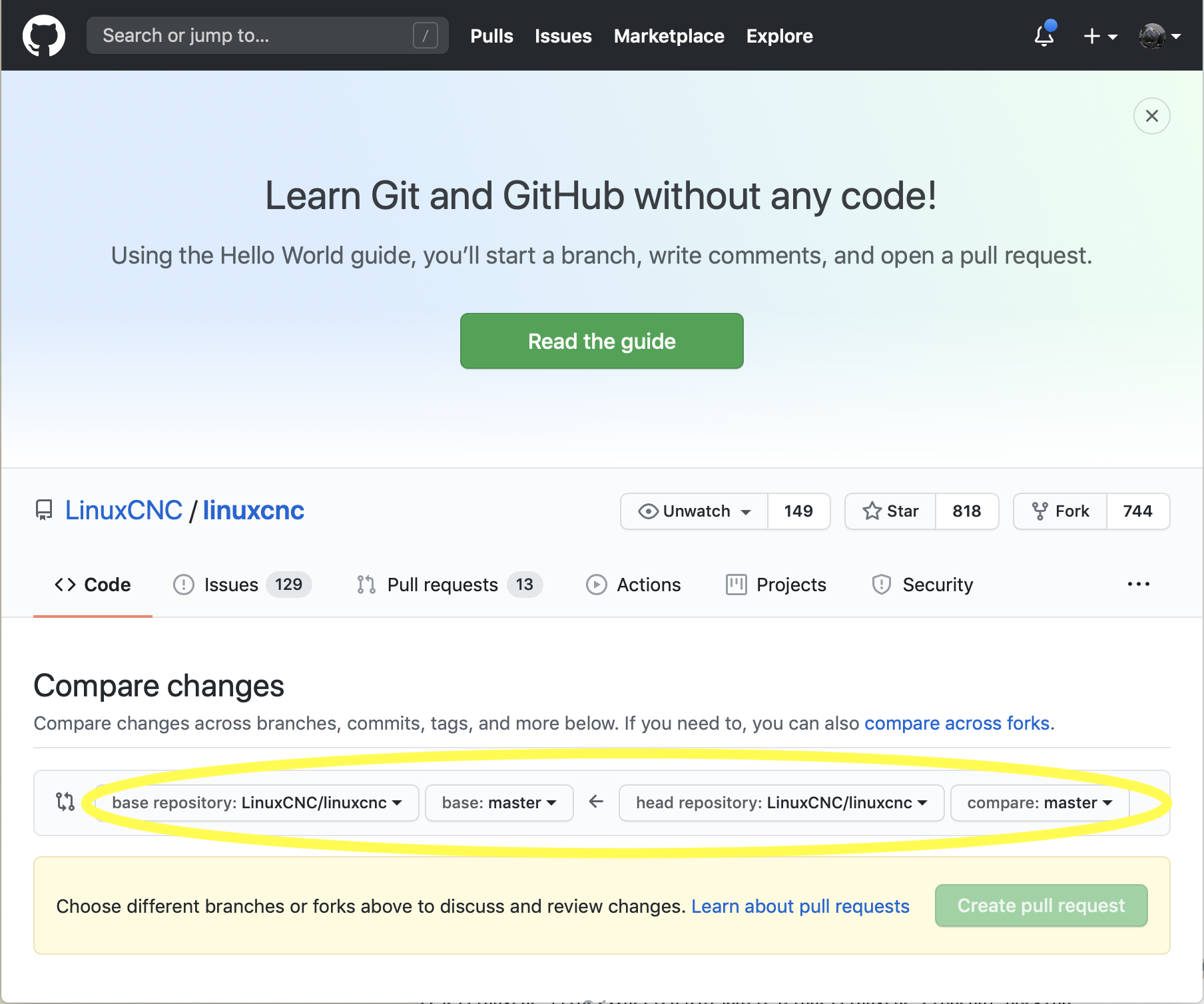Open the notifications bell
Image resolution: width=1204 pixels, height=1004 pixels.
(1044, 35)
